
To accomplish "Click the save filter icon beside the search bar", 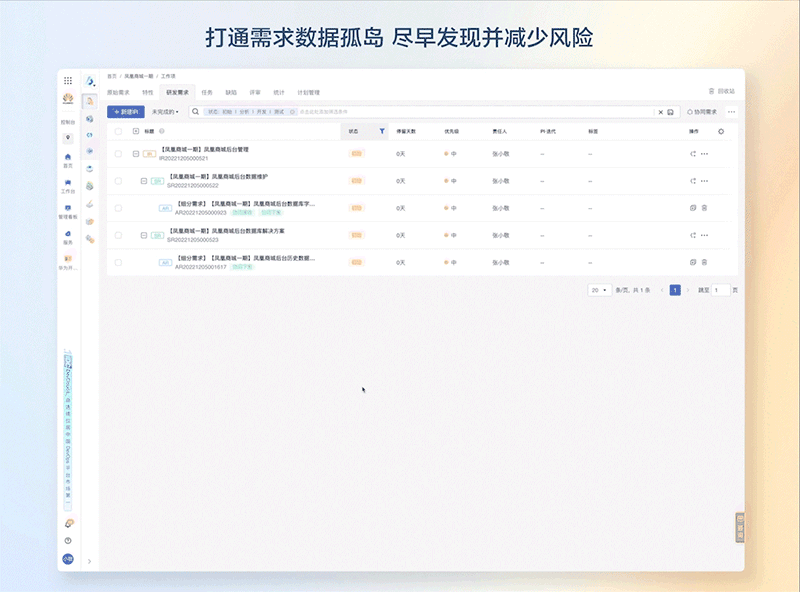I will (670, 112).
